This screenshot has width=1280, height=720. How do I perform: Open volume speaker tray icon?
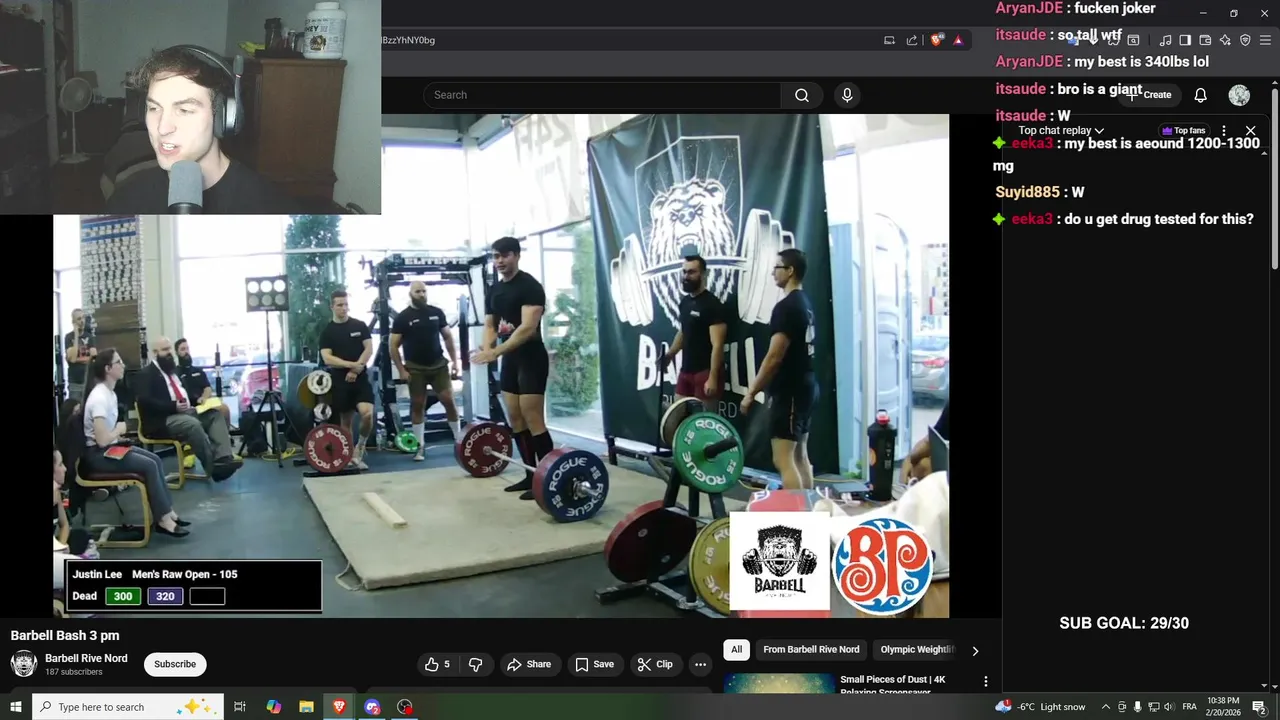1169,707
